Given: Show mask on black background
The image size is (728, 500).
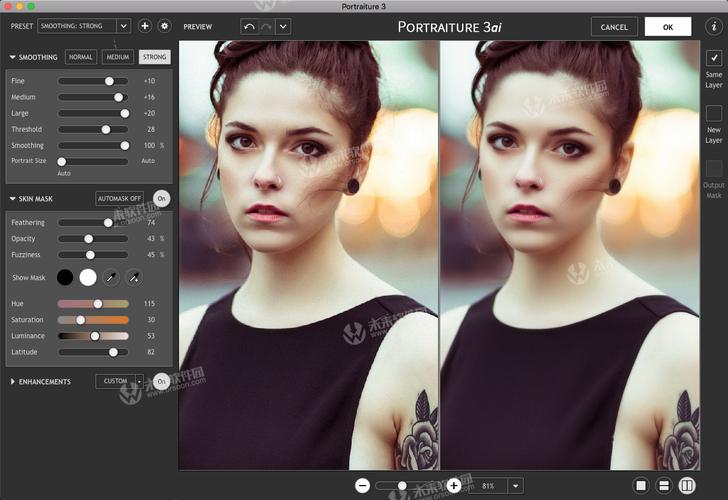Looking at the screenshot, I should tap(65, 277).
